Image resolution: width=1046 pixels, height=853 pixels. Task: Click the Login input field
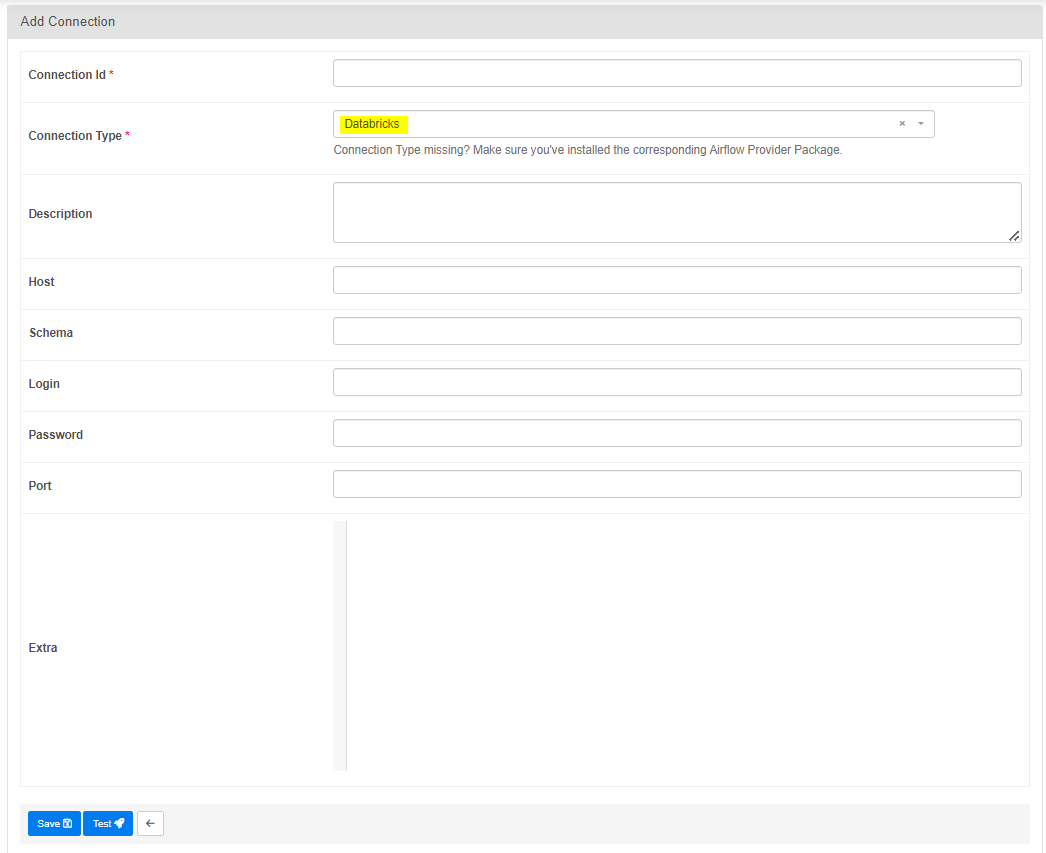[676, 381]
